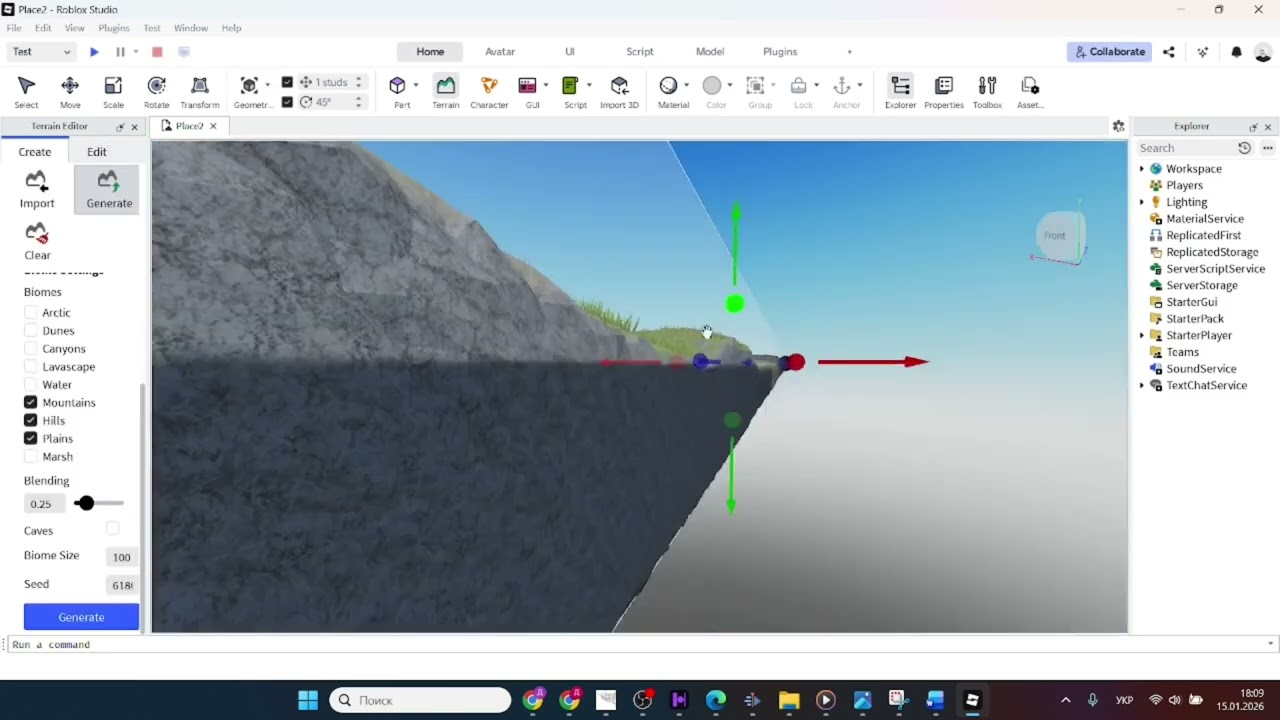Enable the Dunes biome checkbox

[x=31, y=331]
